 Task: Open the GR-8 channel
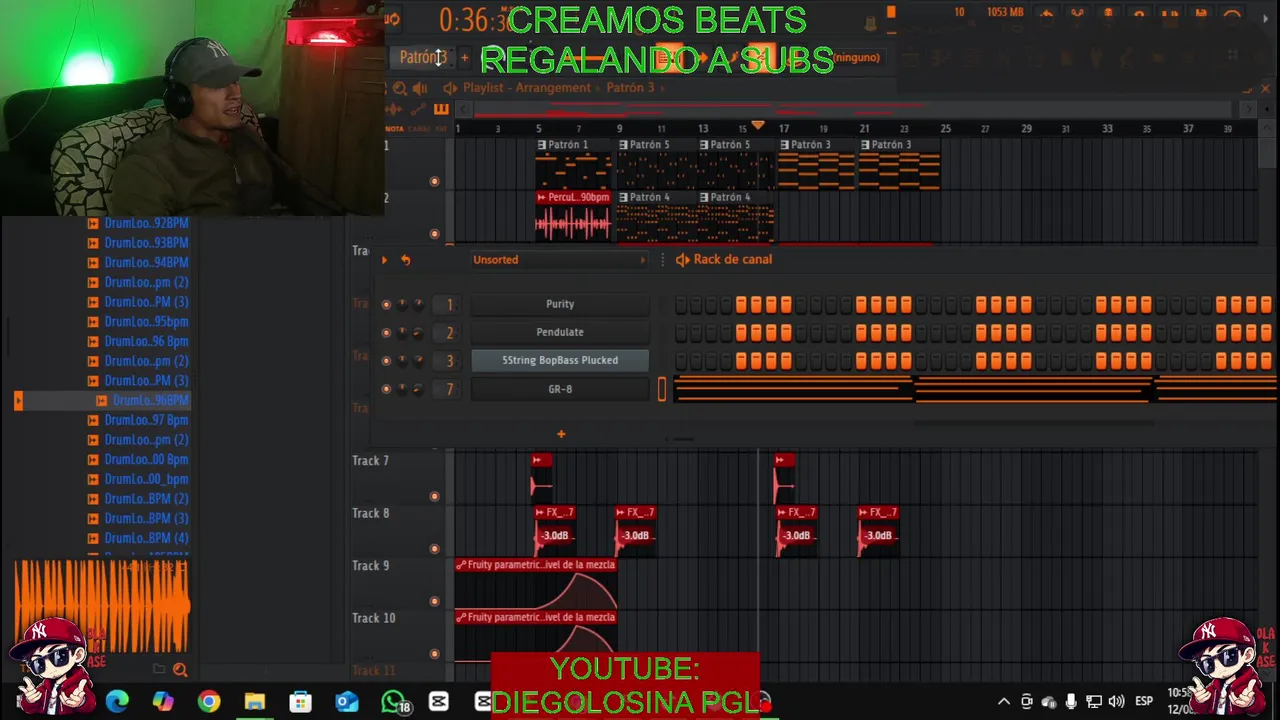[560, 389]
